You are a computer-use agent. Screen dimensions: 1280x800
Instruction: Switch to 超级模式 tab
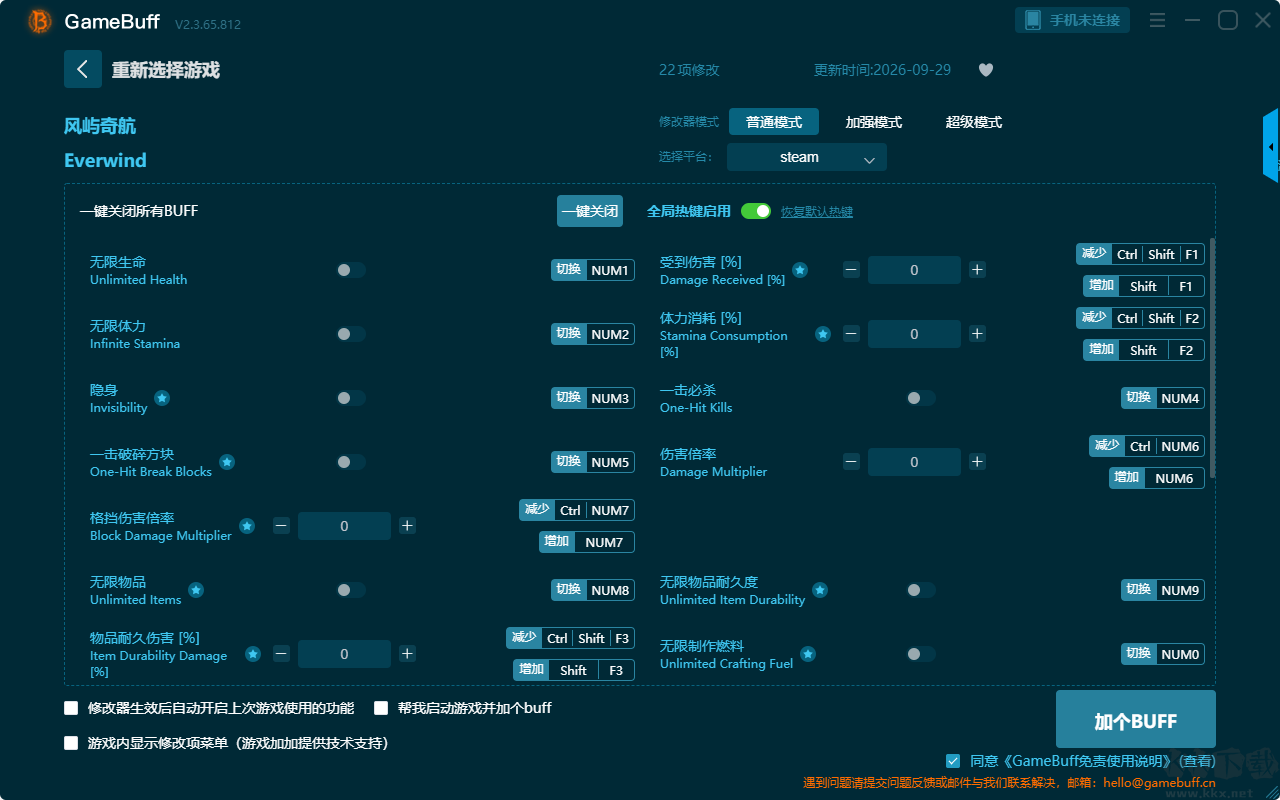point(974,122)
